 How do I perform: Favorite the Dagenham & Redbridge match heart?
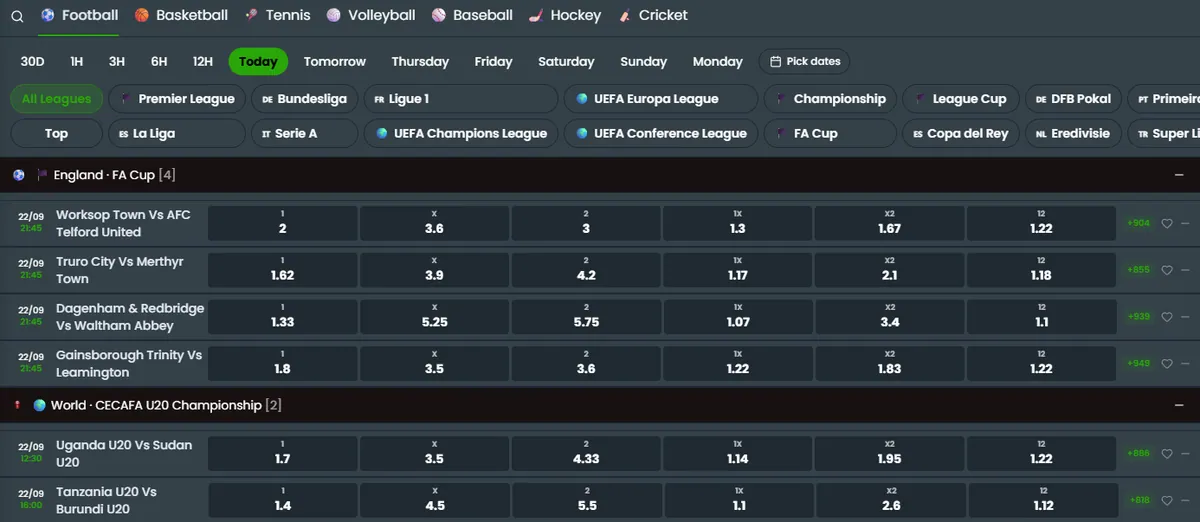click(x=1167, y=316)
